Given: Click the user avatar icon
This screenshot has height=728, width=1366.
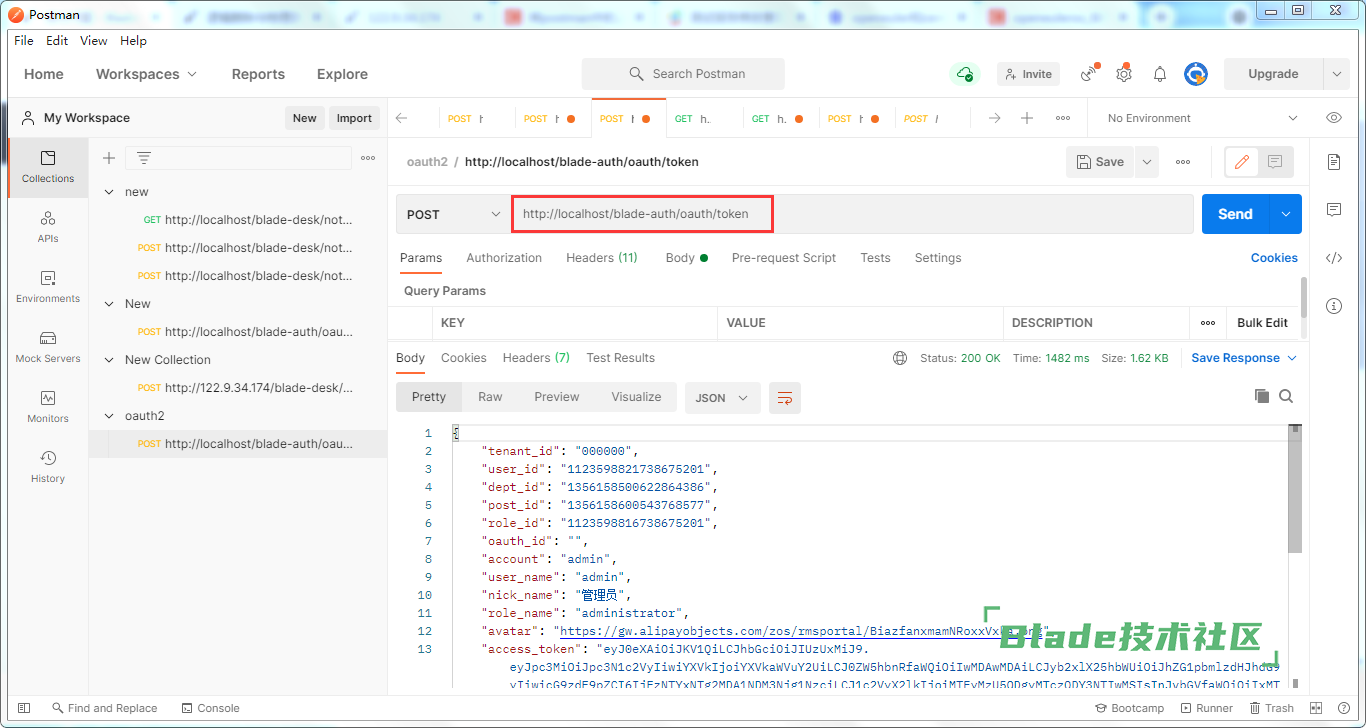Looking at the screenshot, I should (x=1196, y=74).
